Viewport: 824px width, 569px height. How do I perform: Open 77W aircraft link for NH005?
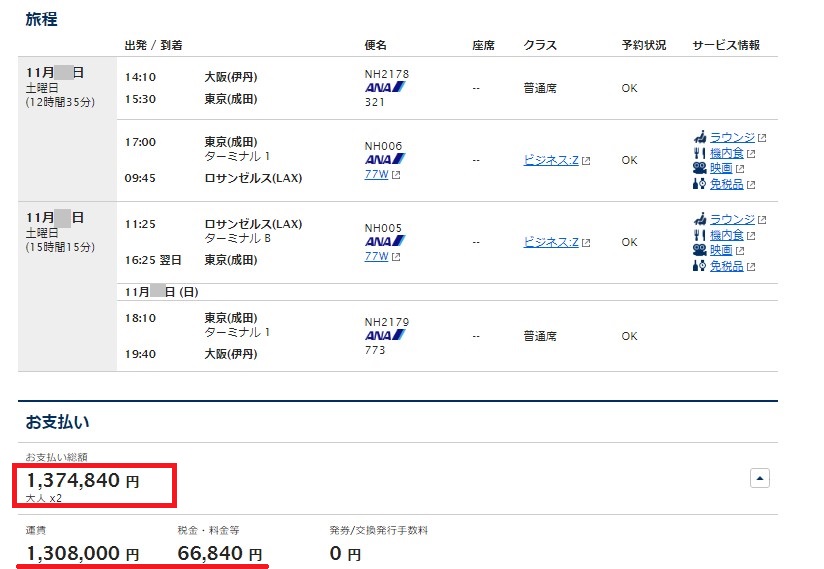[x=376, y=256]
